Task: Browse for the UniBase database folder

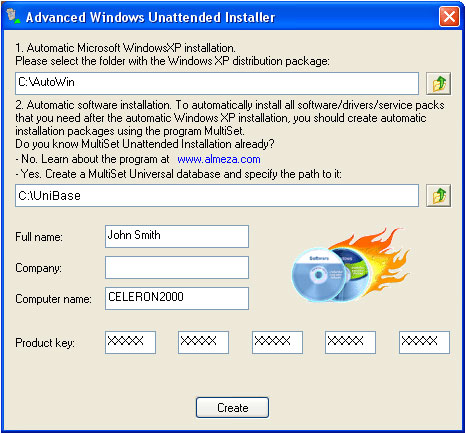Action: 438,195
